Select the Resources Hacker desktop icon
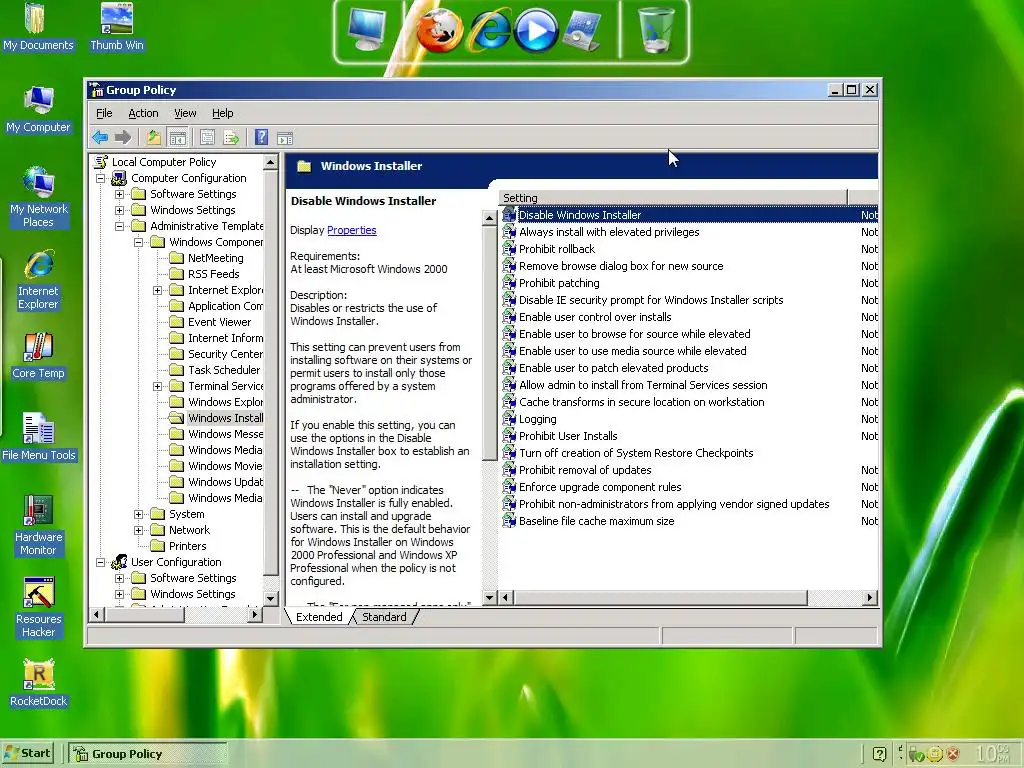The image size is (1024, 768). [38, 607]
